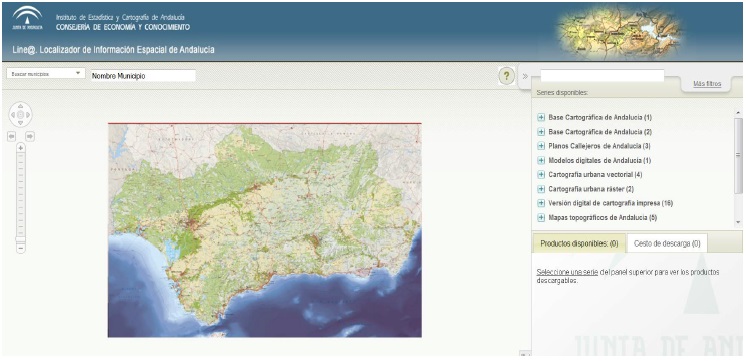Go to the next map extent arrow

coord(29,137)
